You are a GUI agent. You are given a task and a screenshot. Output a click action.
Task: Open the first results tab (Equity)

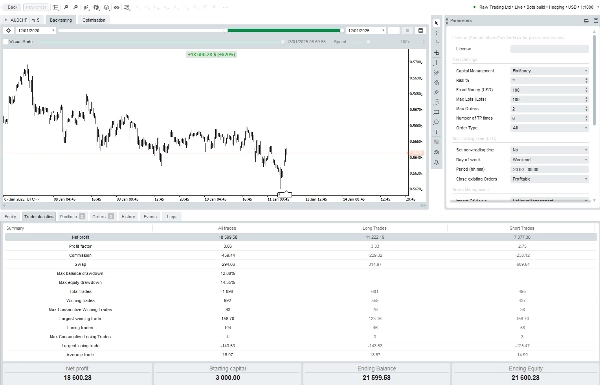(x=10, y=217)
